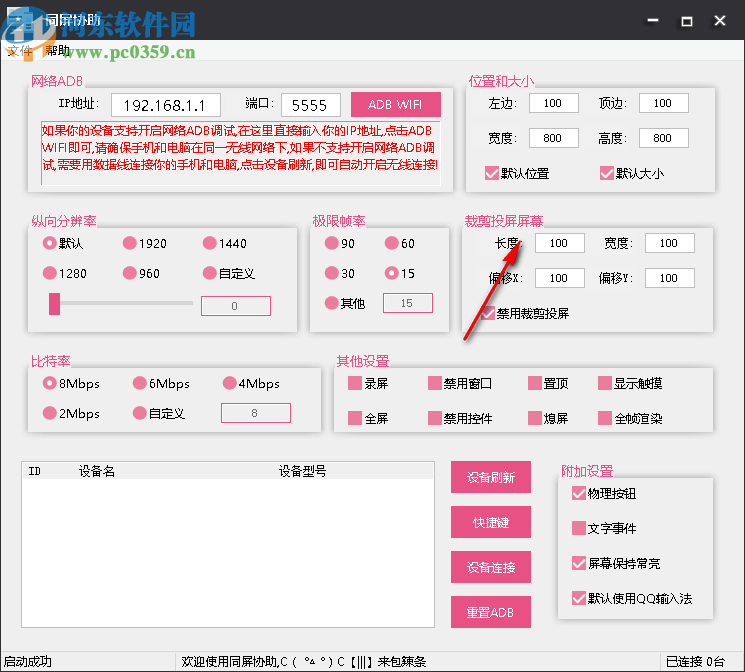Select the 30 frame rate option

tap(331, 273)
